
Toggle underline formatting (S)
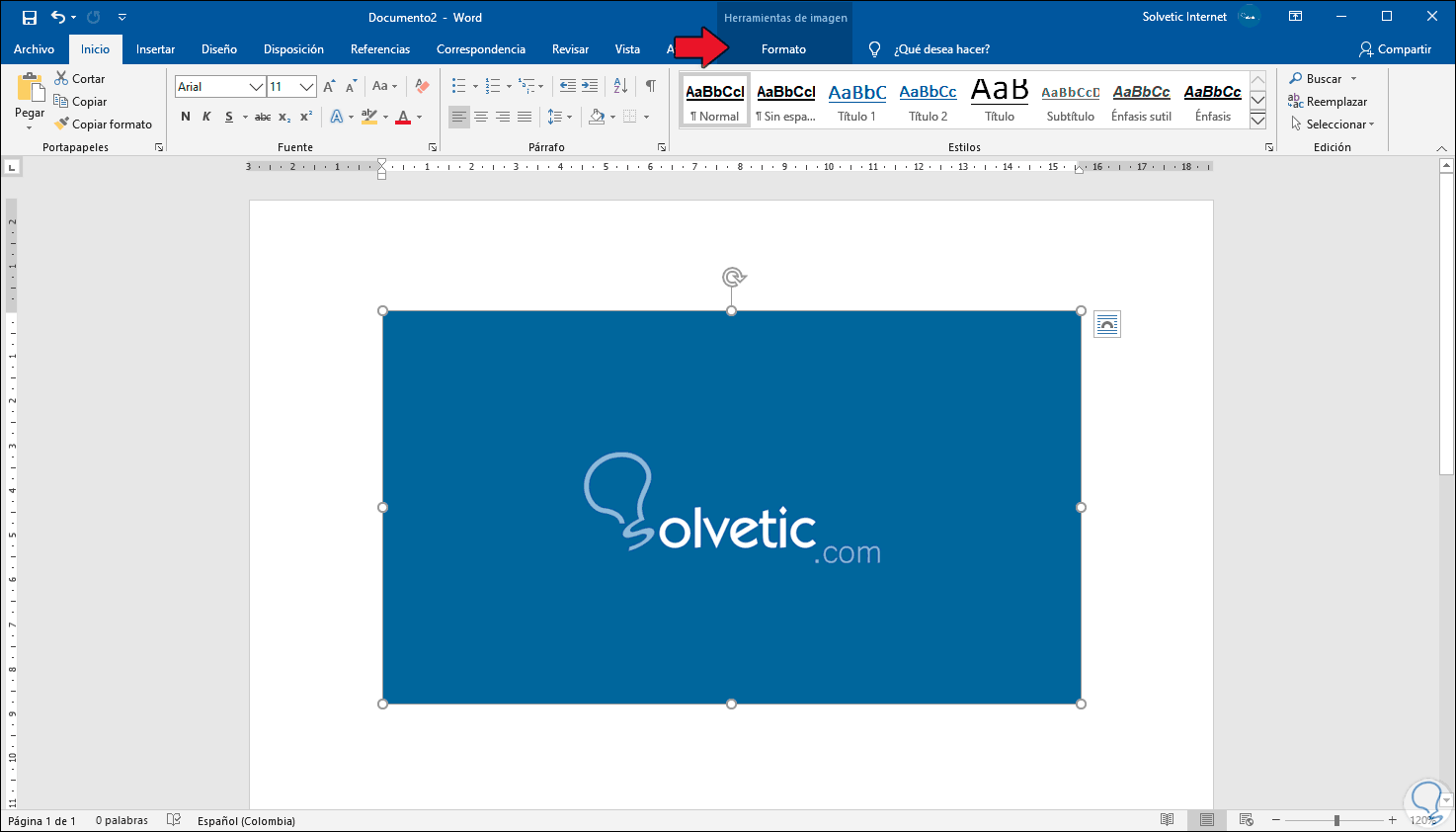229,117
